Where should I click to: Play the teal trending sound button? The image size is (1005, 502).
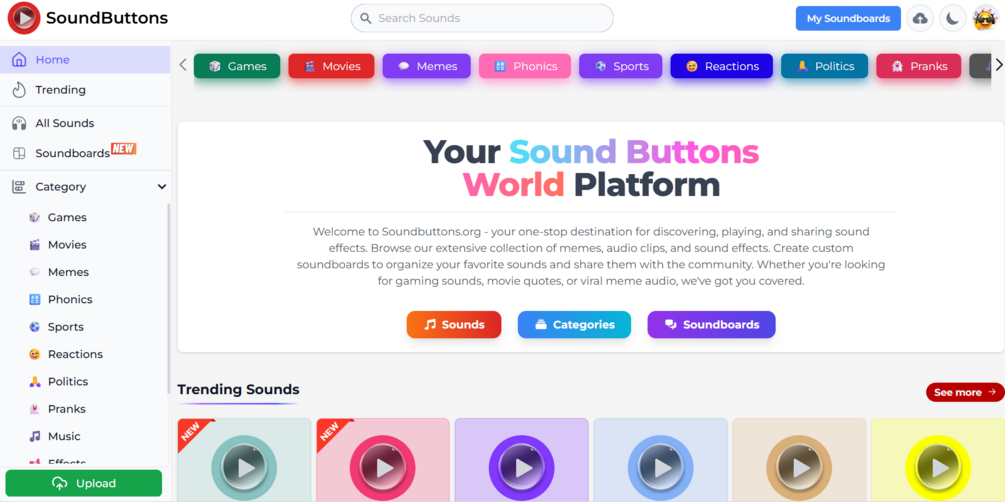click(x=244, y=467)
